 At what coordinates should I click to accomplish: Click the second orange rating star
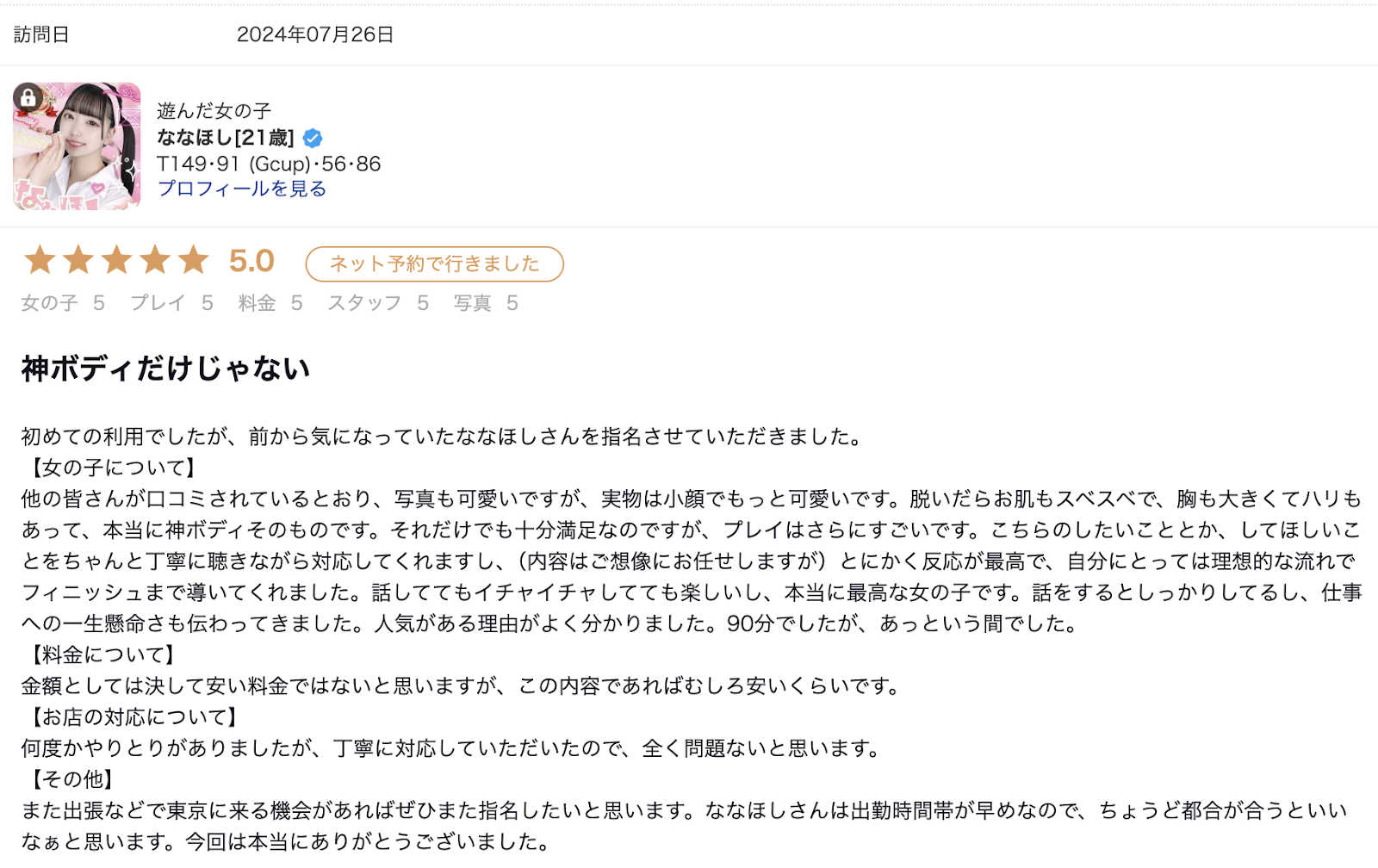[78, 260]
